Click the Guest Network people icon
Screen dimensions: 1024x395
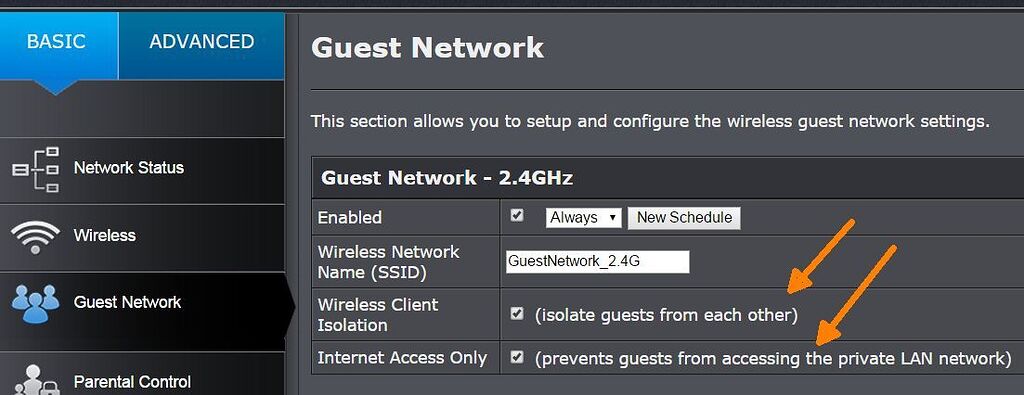(x=35, y=304)
